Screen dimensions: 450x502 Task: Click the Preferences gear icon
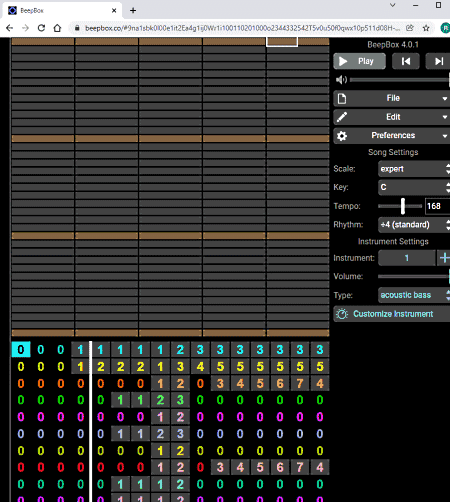tap(342, 136)
